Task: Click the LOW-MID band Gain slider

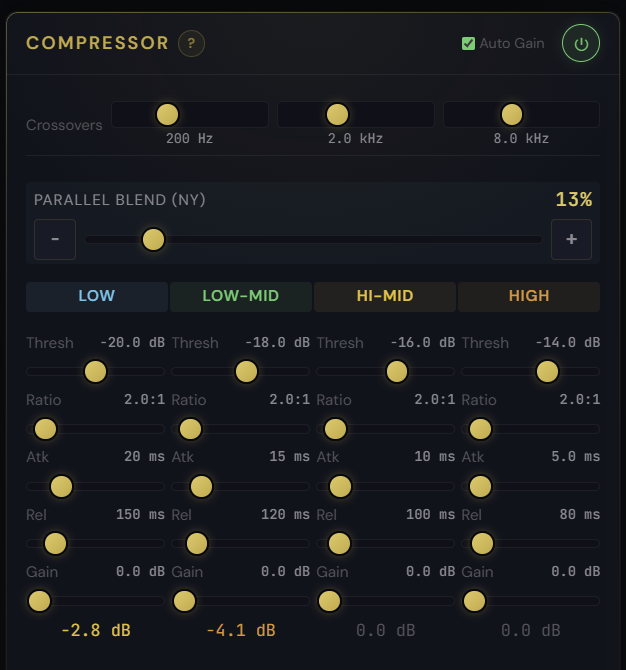Action: click(241, 601)
